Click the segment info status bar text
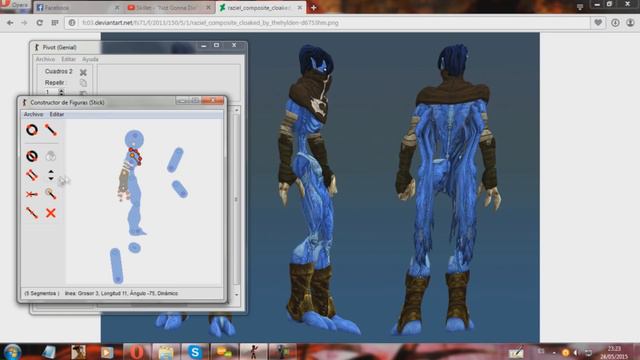The height and width of the screenshot is (360, 640). 121,293
